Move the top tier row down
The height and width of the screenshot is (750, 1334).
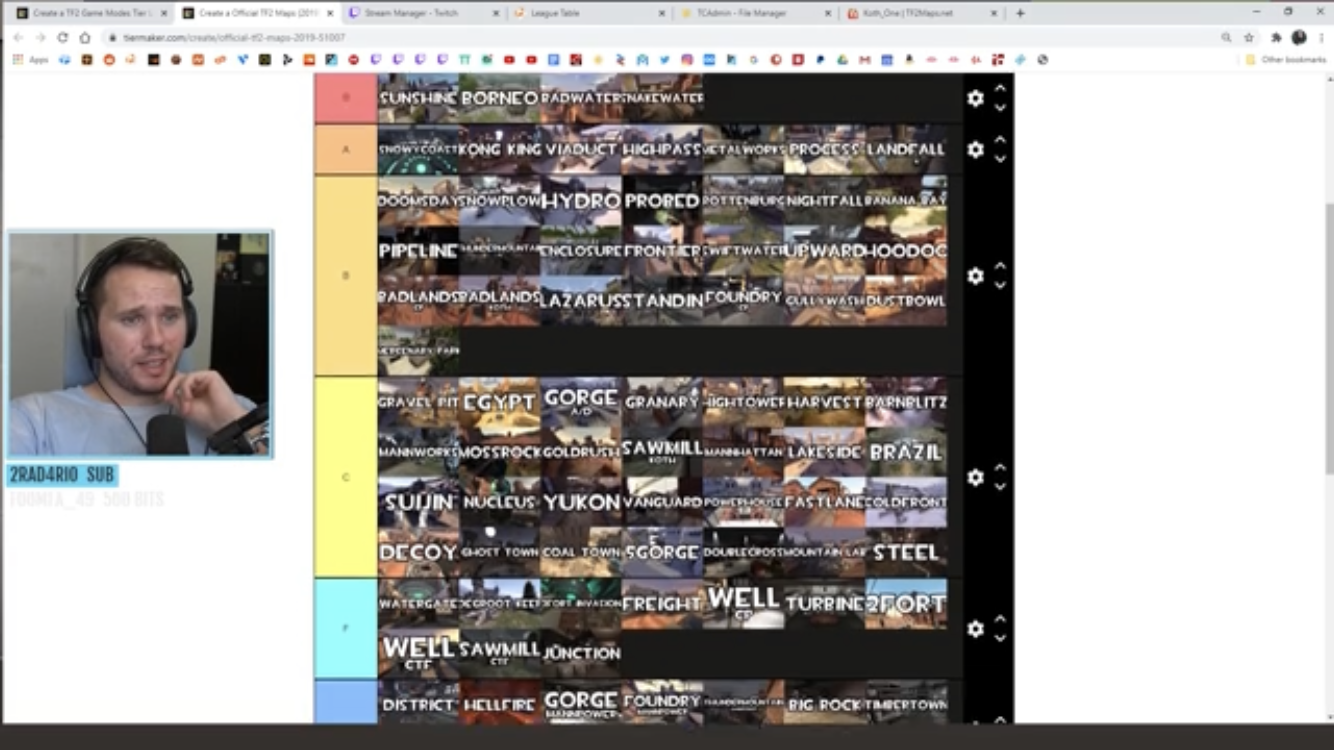click(x=1000, y=108)
